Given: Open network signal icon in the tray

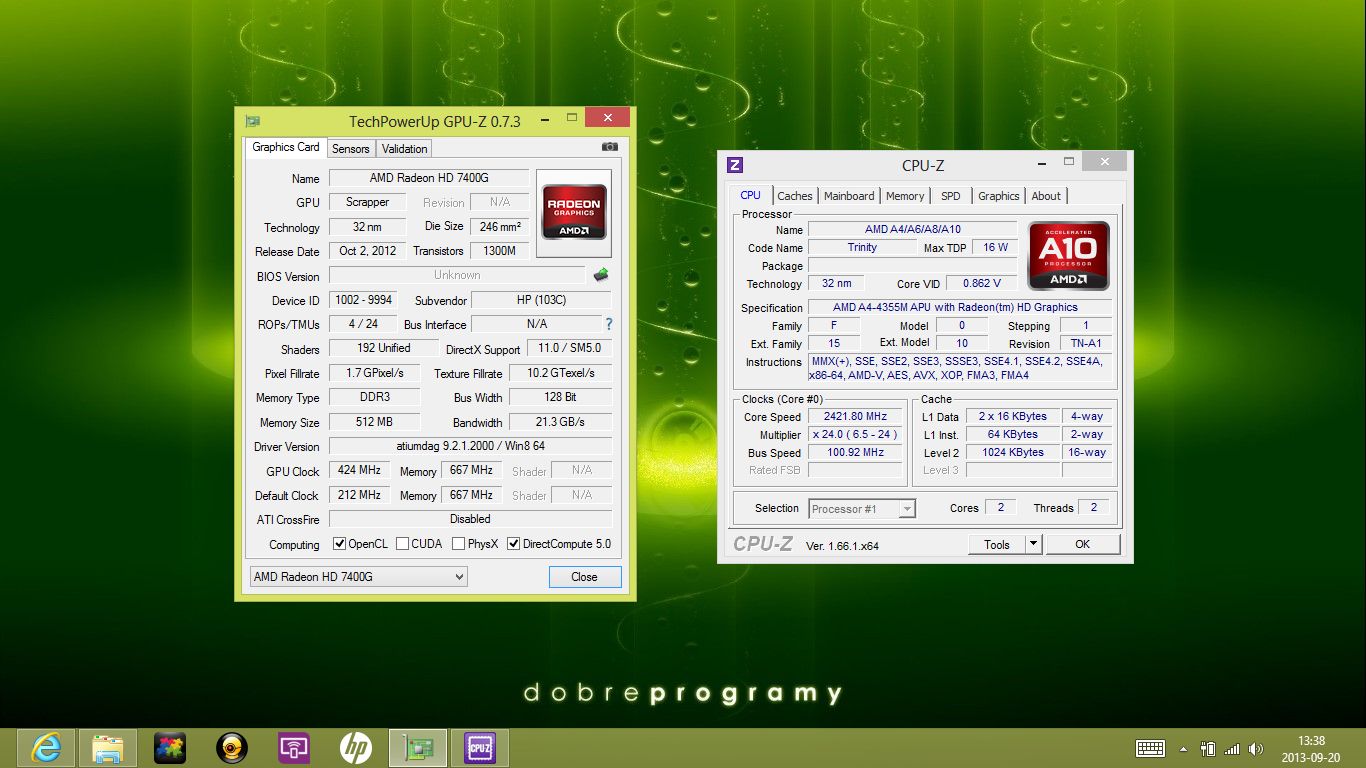Looking at the screenshot, I should 1232,748.
